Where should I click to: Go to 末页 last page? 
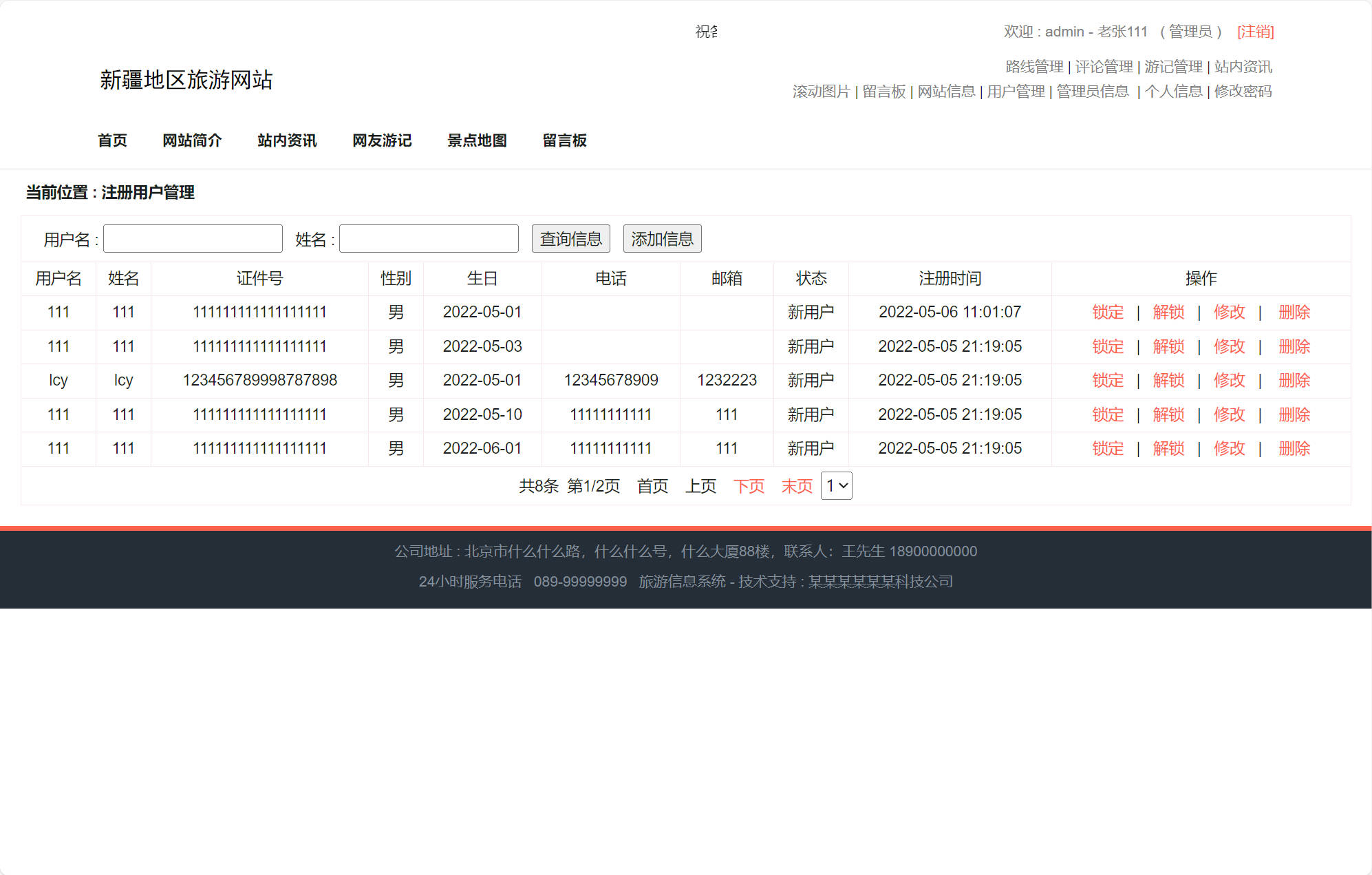tap(796, 485)
